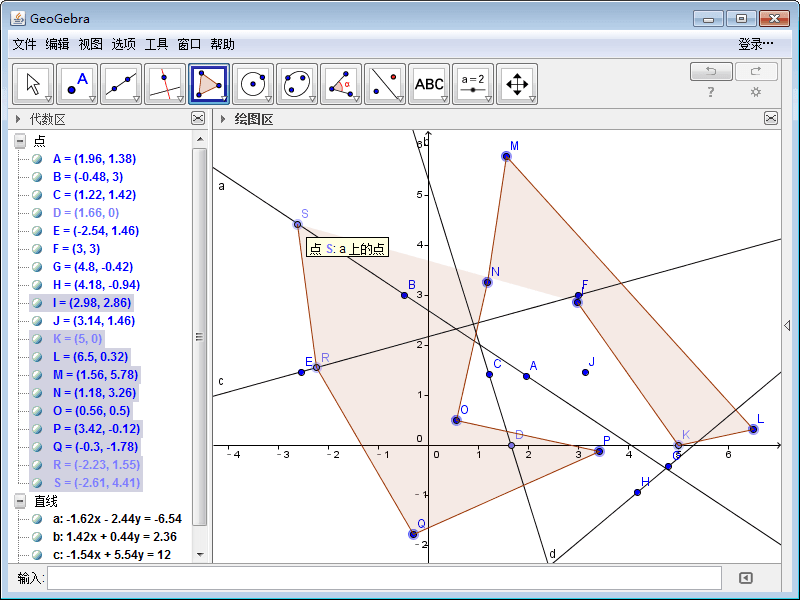Screen dimensions: 800x600
Task: Open the 视图 menu
Action: [x=90, y=44]
